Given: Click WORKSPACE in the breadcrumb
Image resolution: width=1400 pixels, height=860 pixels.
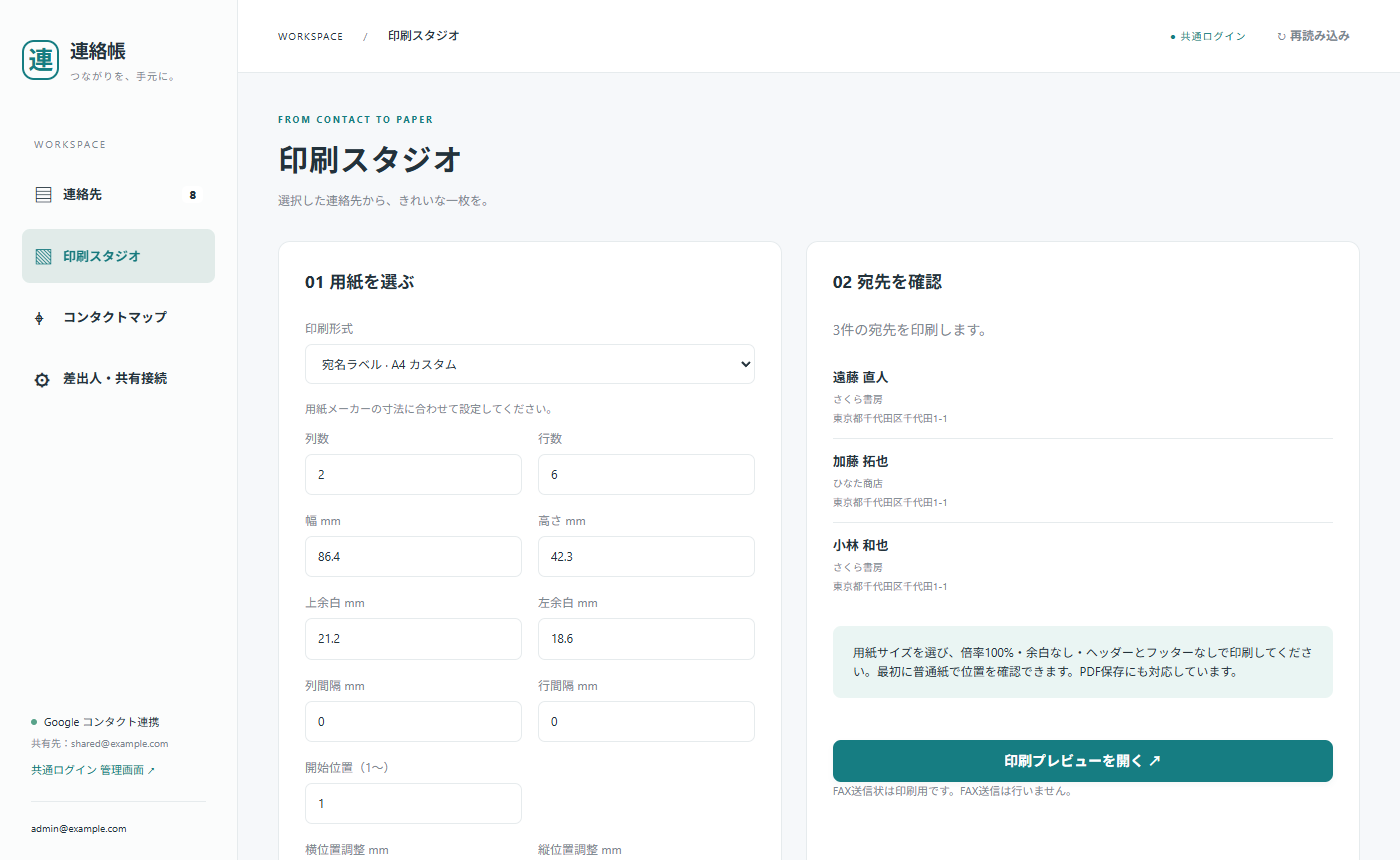Looking at the screenshot, I should click(x=310, y=36).
